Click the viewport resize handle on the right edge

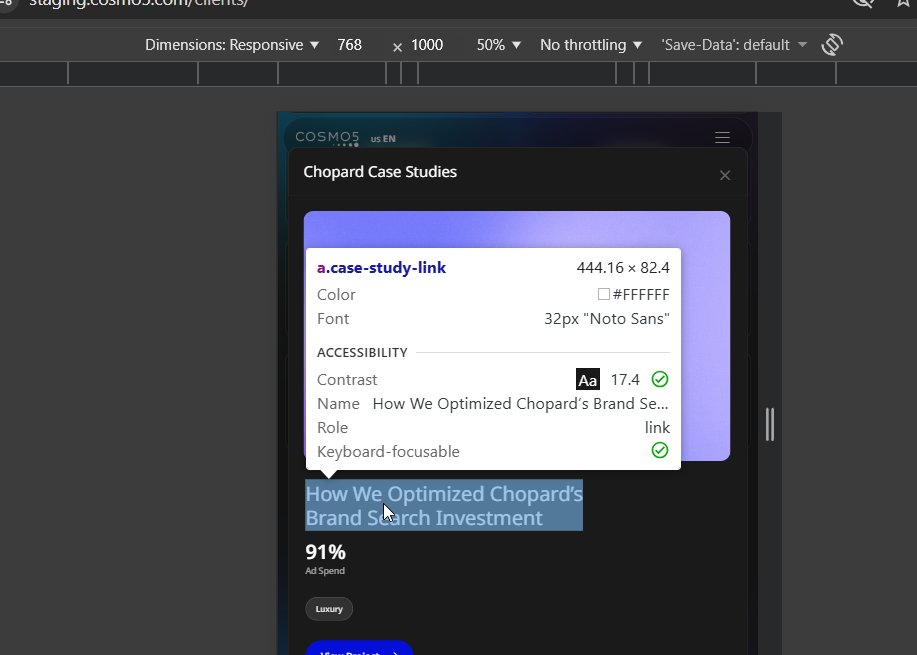click(770, 425)
